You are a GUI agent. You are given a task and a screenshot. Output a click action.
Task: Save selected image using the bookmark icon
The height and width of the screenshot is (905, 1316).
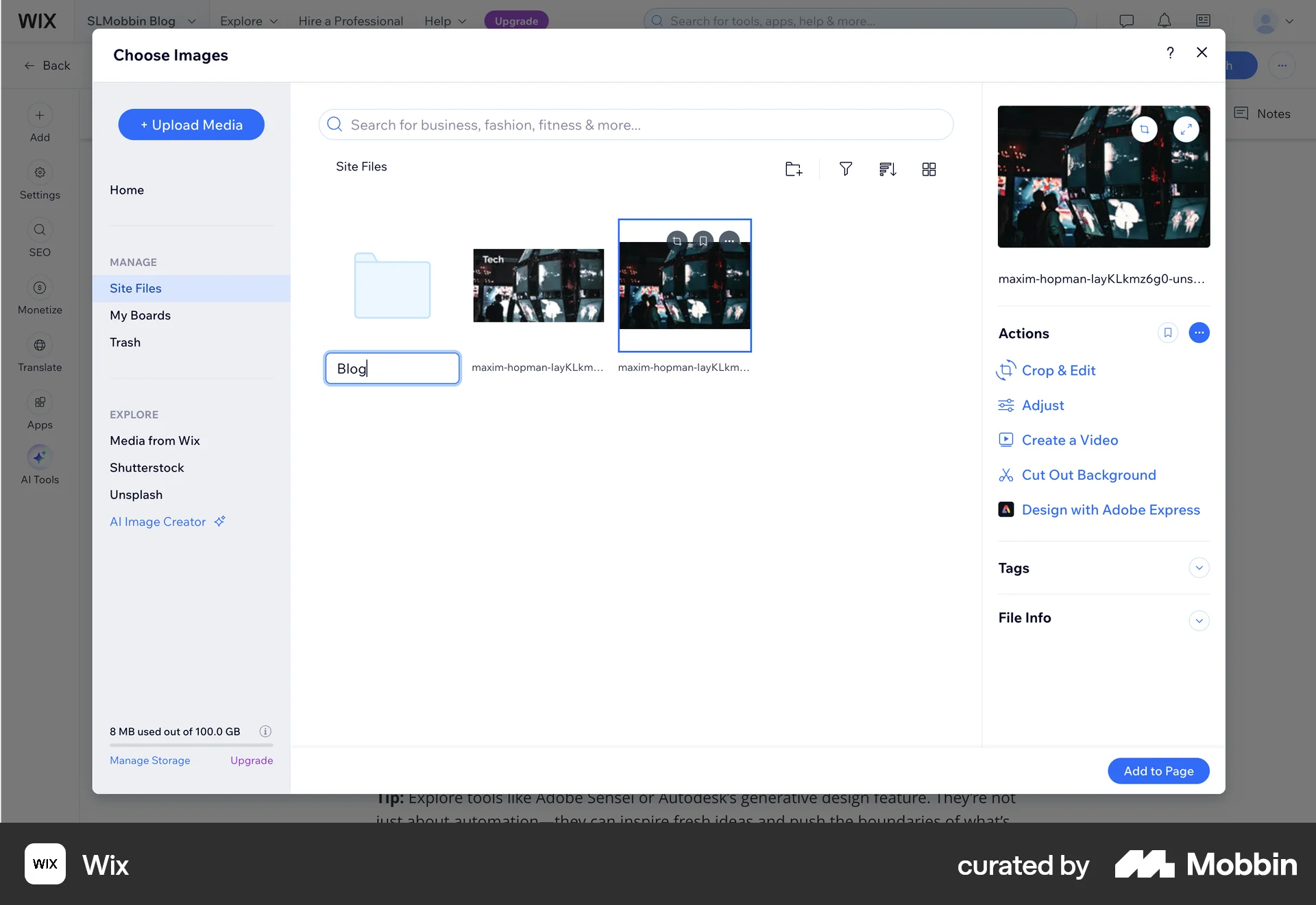[703, 241]
